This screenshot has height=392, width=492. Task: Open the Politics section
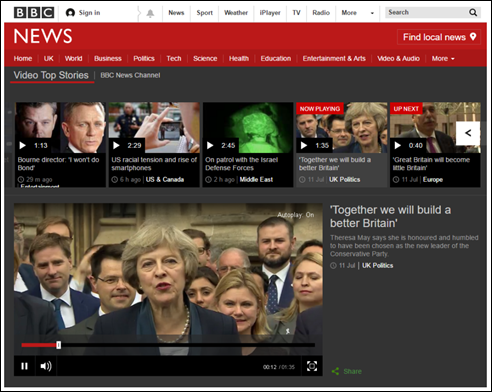(144, 59)
